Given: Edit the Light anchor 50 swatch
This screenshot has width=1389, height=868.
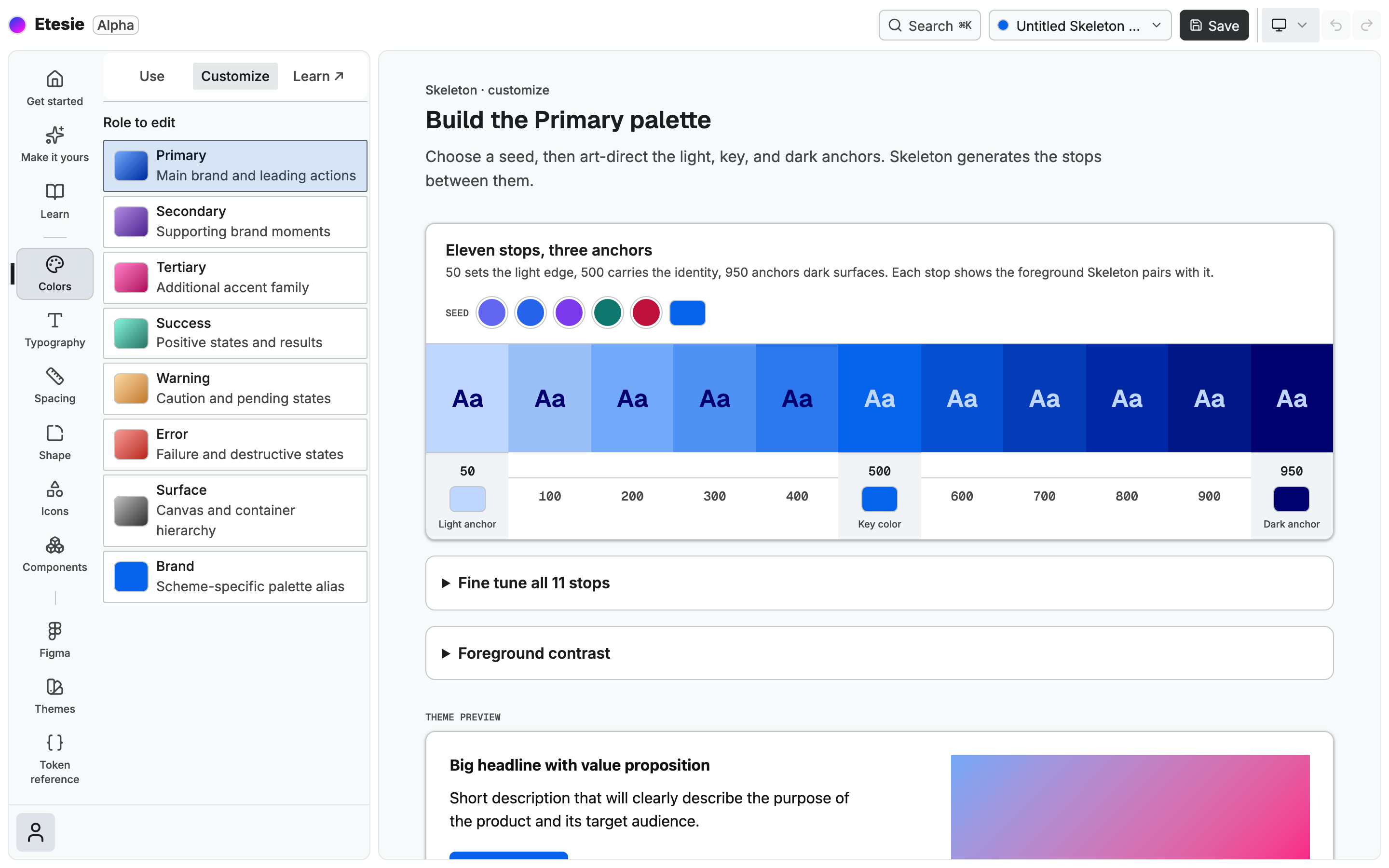Looking at the screenshot, I should coord(467,499).
